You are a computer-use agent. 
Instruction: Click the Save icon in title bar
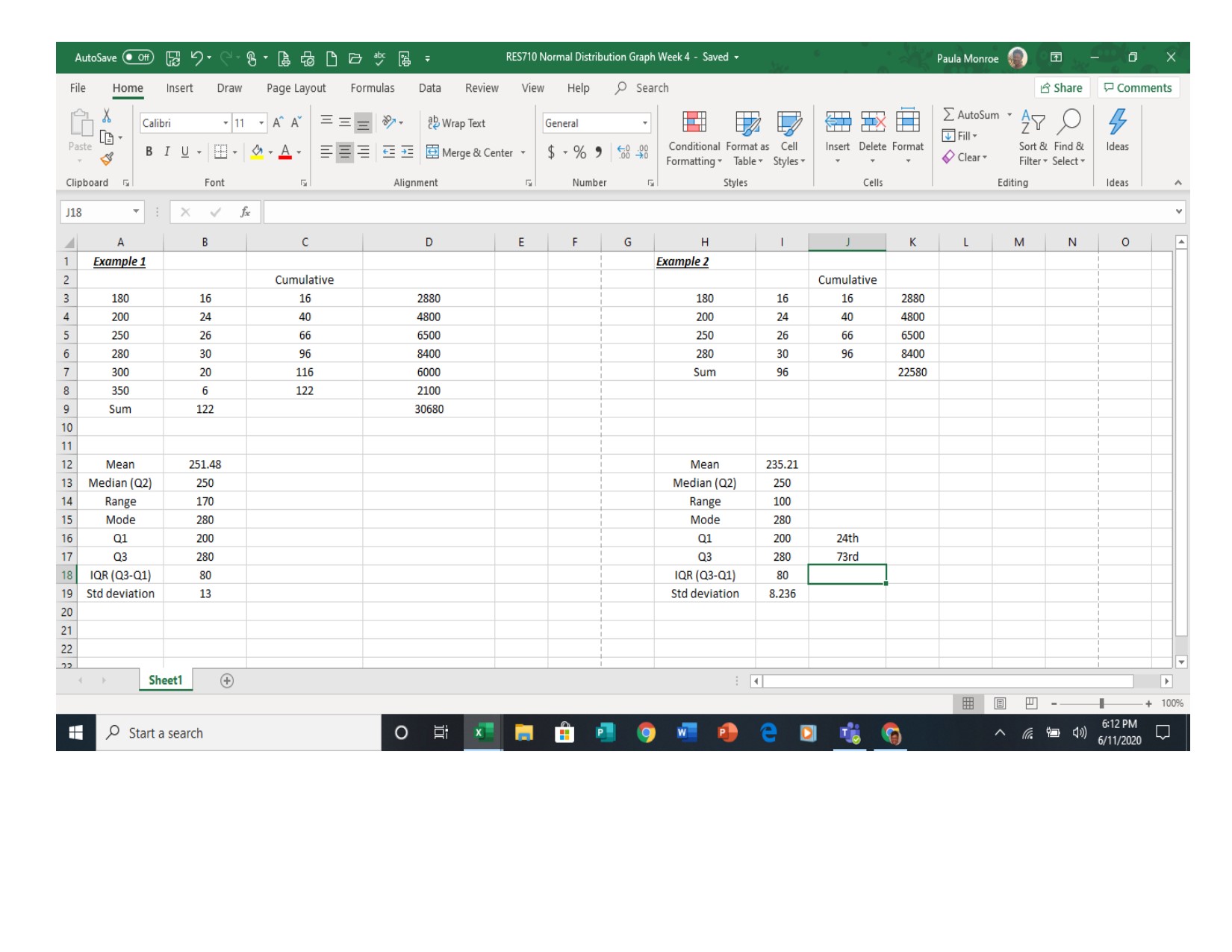pyautogui.click(x=173, y=58)
